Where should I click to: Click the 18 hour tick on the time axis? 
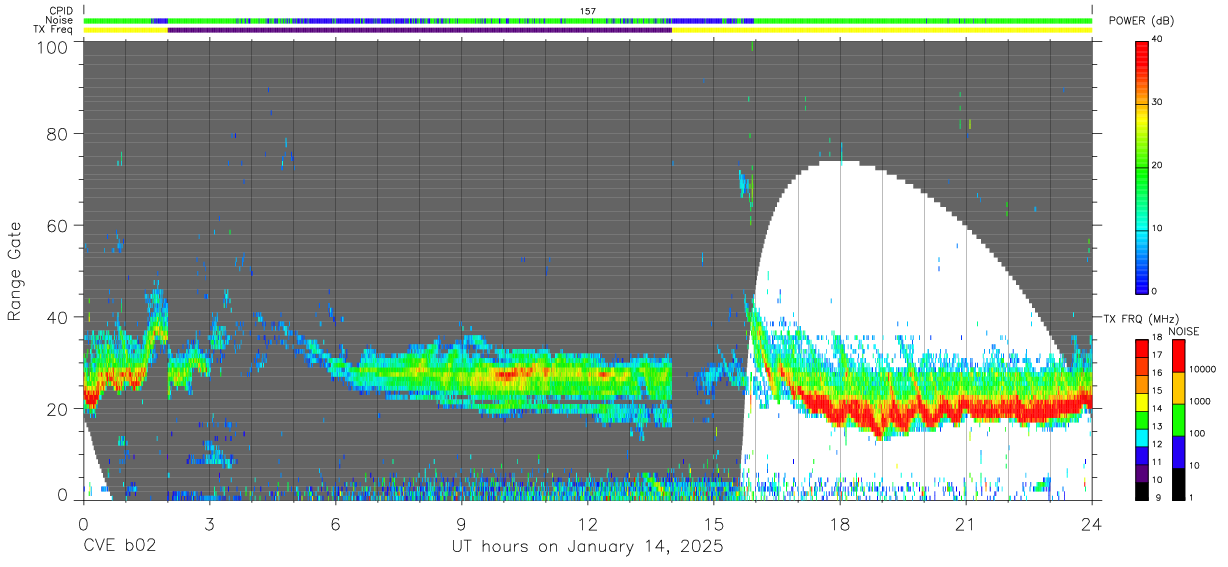(x=840, y=523)
